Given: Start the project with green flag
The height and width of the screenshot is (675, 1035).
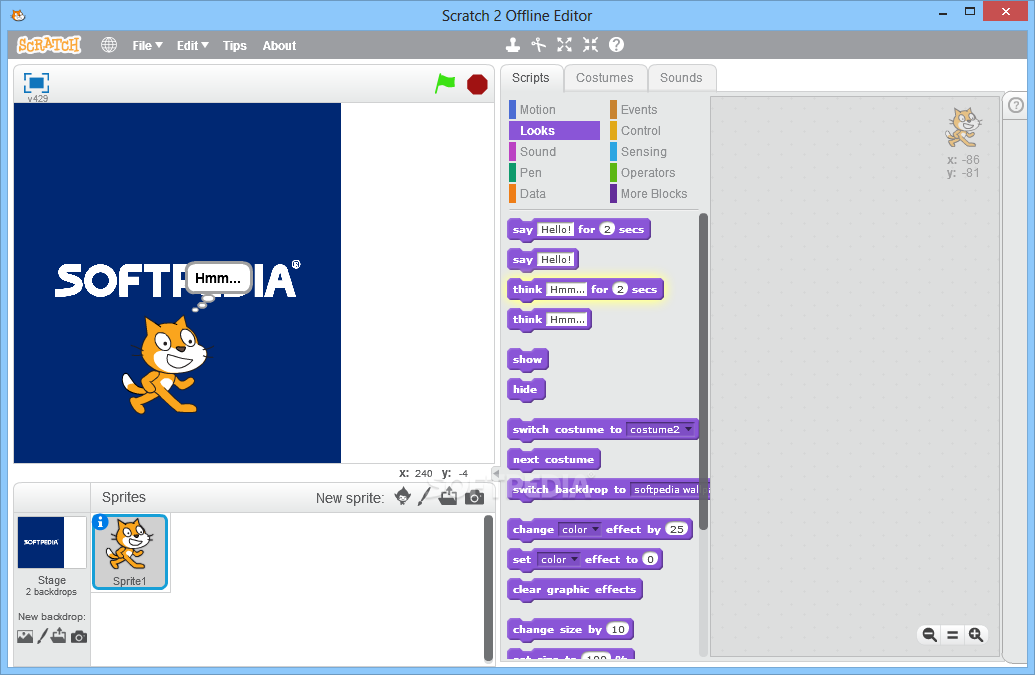Looking at the screenshot, I should (446, 84).
